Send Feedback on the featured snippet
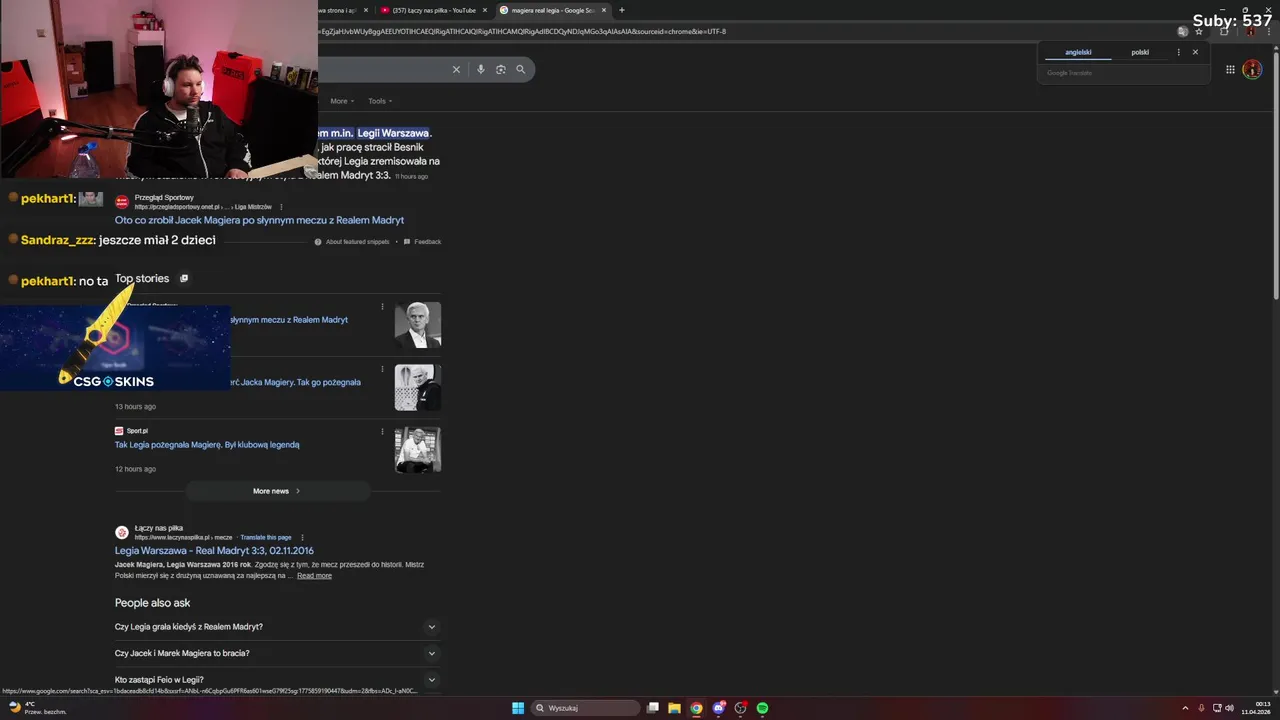1280x720 pixels. 428,242
